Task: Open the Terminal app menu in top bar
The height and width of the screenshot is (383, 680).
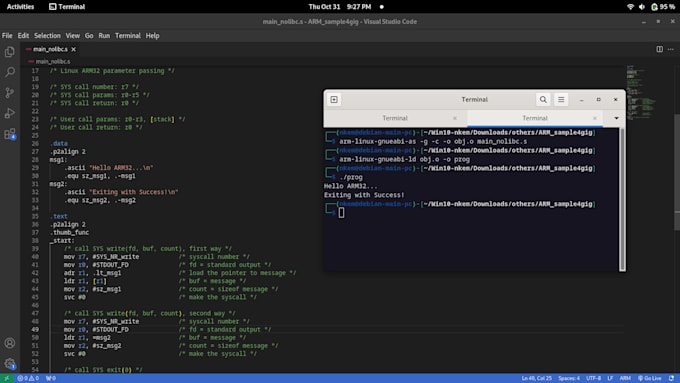Action: click(x=67, y=7)
